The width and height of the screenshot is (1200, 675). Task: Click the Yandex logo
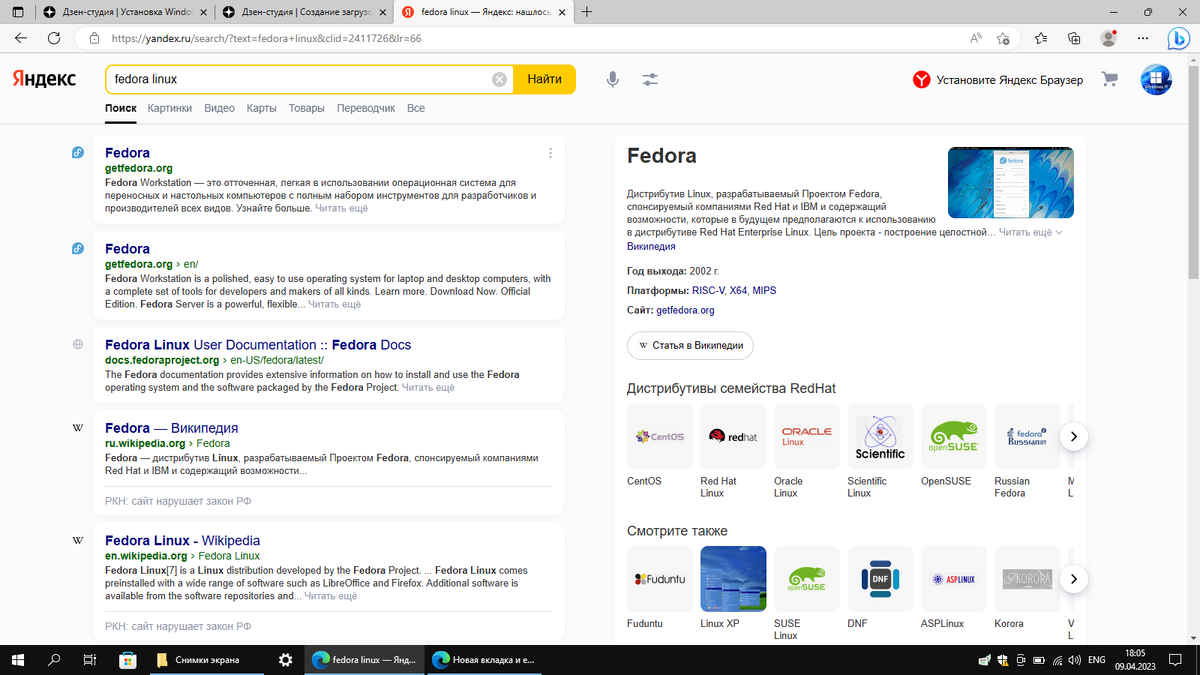[44, 79]
